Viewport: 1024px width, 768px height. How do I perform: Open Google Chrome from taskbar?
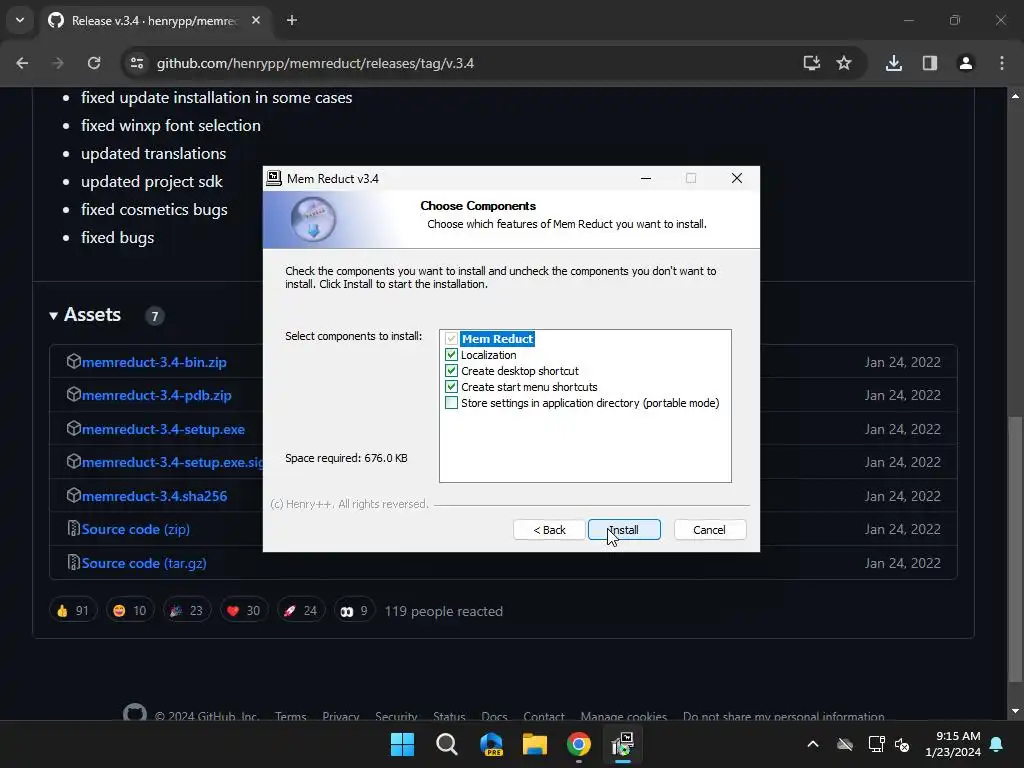pos(579,744)
